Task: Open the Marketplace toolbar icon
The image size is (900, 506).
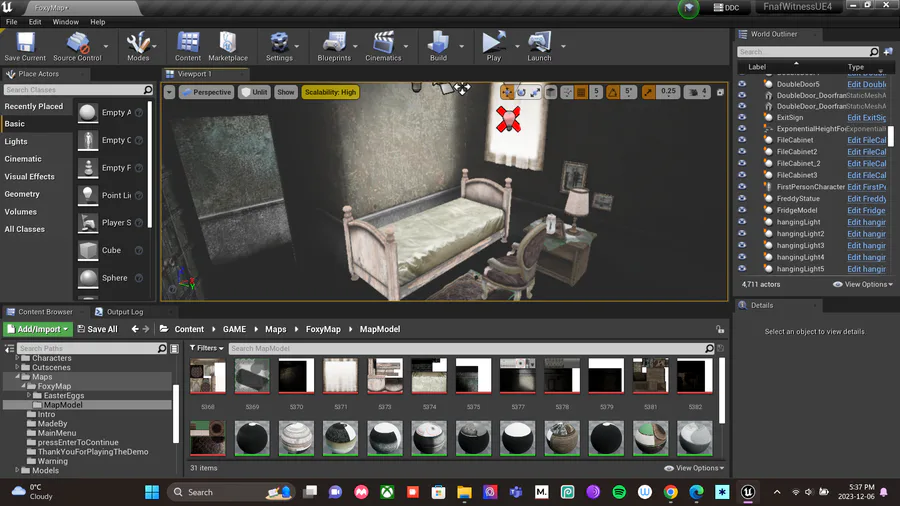Action: [228, 46]
